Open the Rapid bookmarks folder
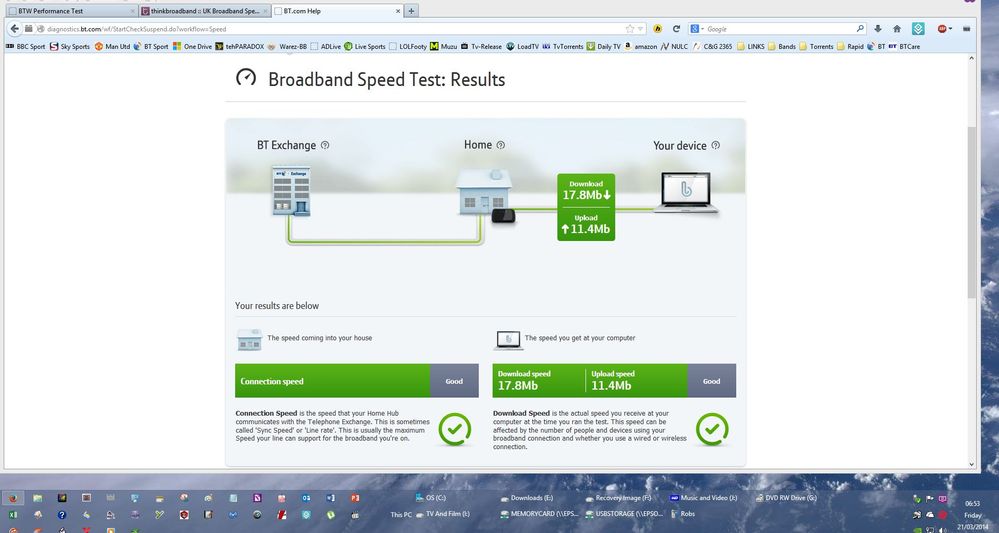Screen dimensions: 999x533 (x=851, y=46)
